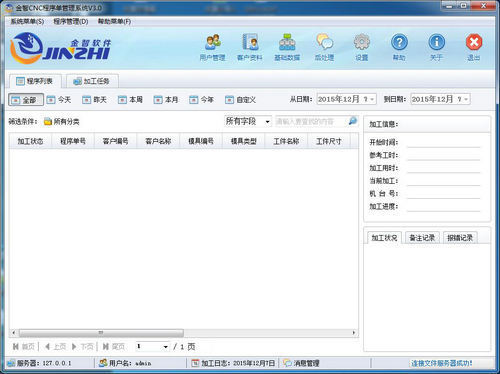Open the 程序管理(D) menu
500x374 pixels.
click(x=71, y=22)
